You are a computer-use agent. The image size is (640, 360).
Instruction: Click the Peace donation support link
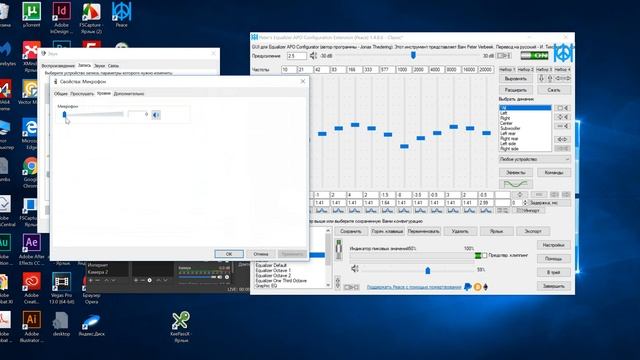point(414,287)
